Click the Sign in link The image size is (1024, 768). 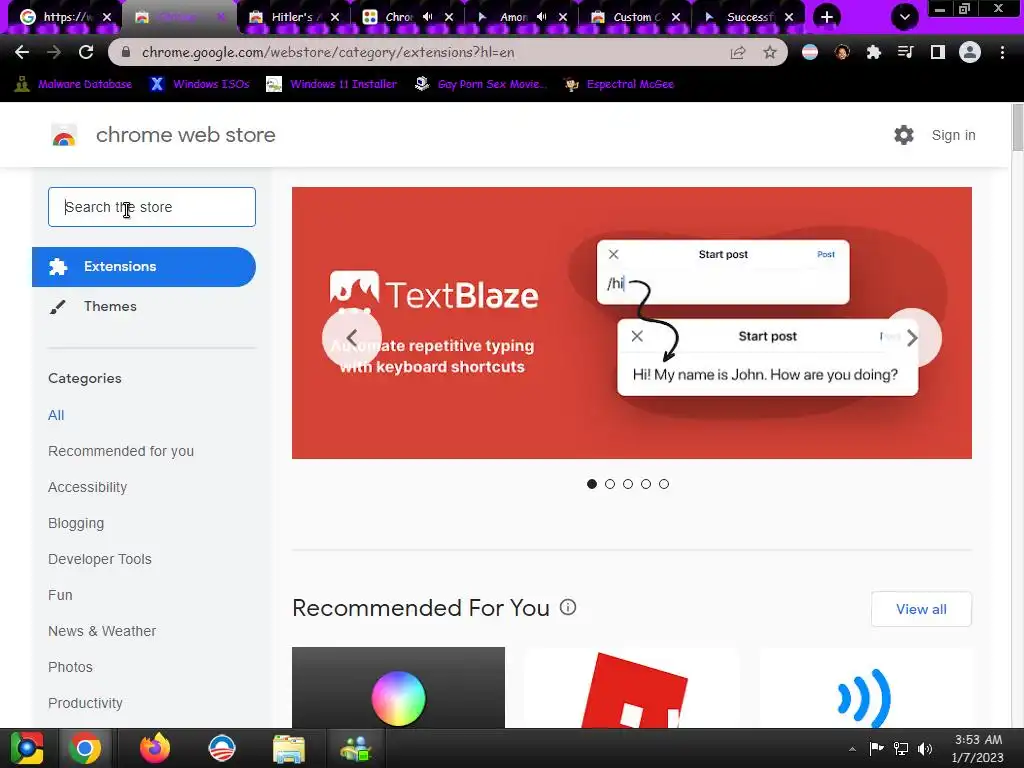[x=953, y=135]
